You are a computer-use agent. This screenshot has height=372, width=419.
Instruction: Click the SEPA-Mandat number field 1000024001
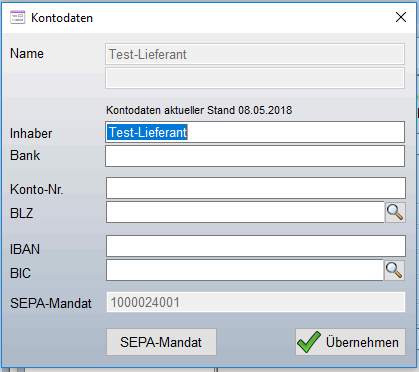click(256, 302)
